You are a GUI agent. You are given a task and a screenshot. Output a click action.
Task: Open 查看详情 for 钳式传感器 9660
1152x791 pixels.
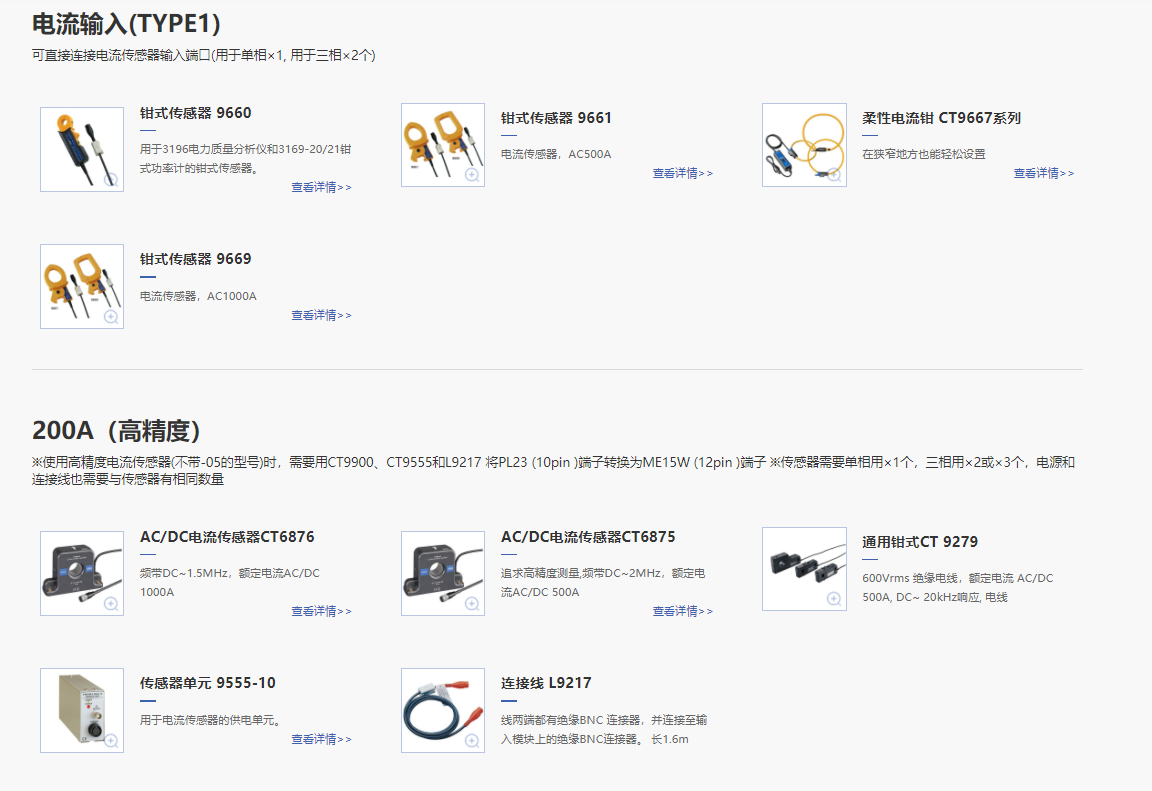pos(321,187)
